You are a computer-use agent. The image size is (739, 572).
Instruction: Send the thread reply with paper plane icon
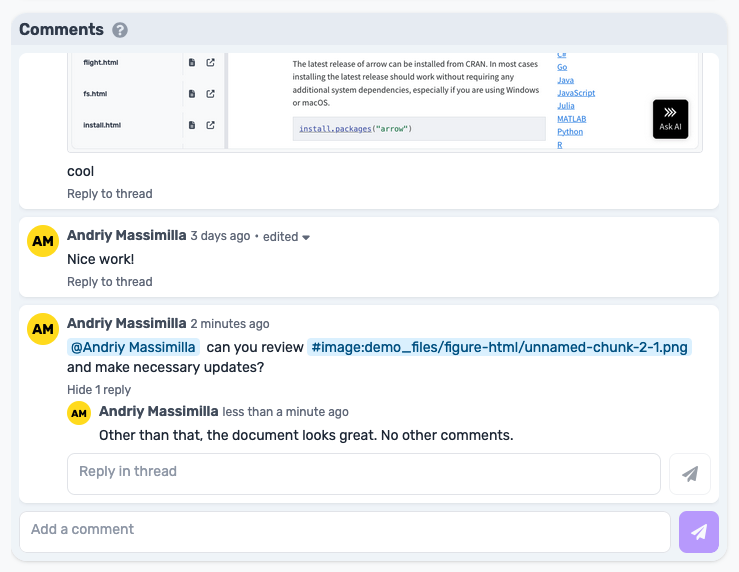point(690,474)
